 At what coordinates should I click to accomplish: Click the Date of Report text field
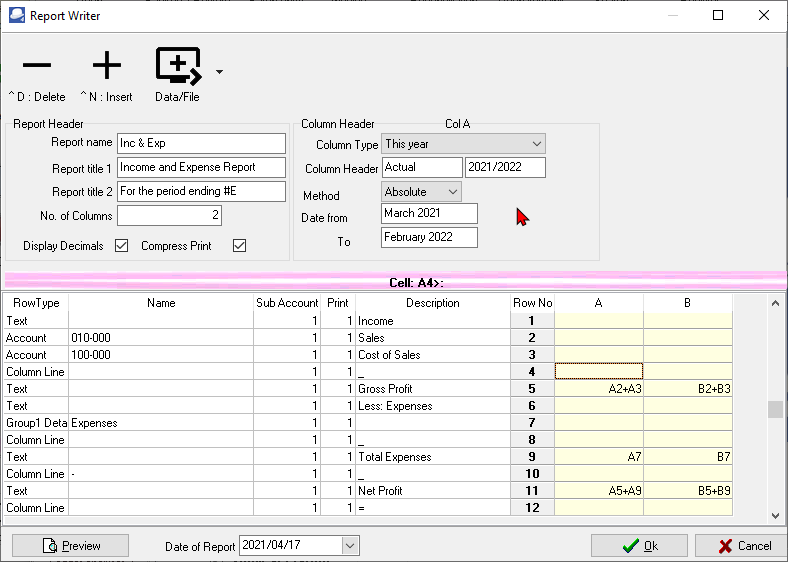pyautogui.click(x=291, y=545)
